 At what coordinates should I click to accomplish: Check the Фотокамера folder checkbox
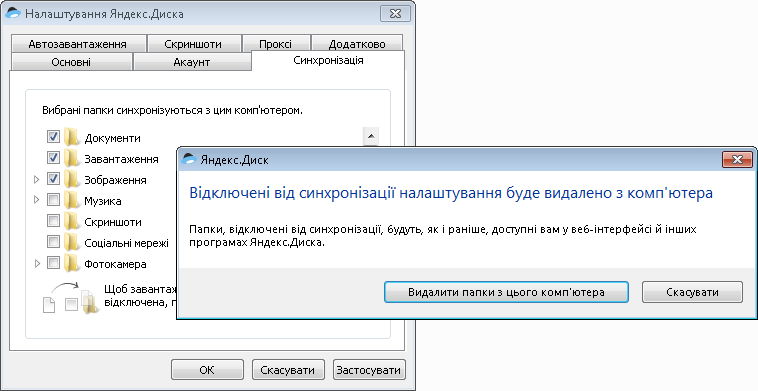click(x=53, y=263)
